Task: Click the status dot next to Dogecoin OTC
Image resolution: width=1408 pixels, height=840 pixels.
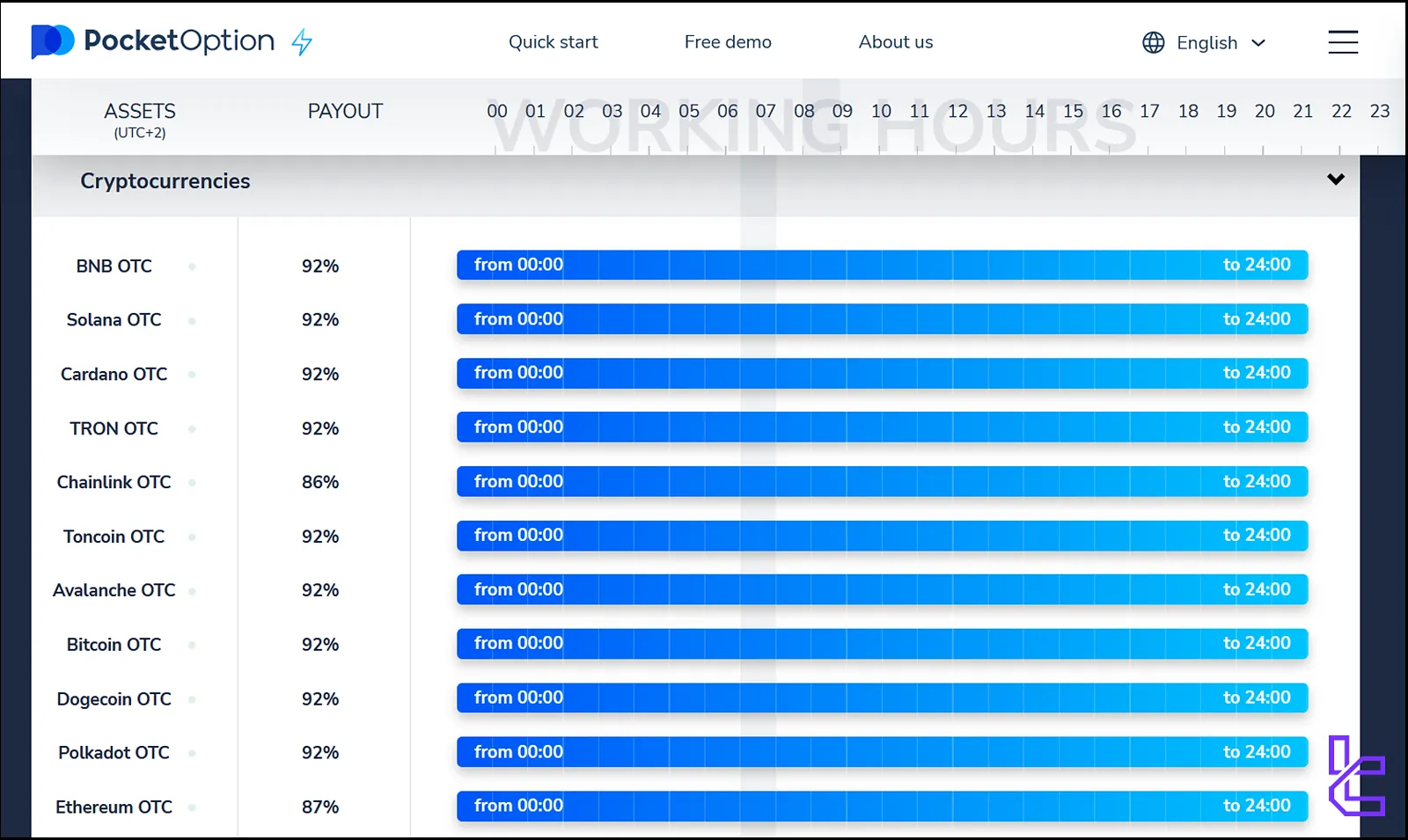Action: coord(192,700)
